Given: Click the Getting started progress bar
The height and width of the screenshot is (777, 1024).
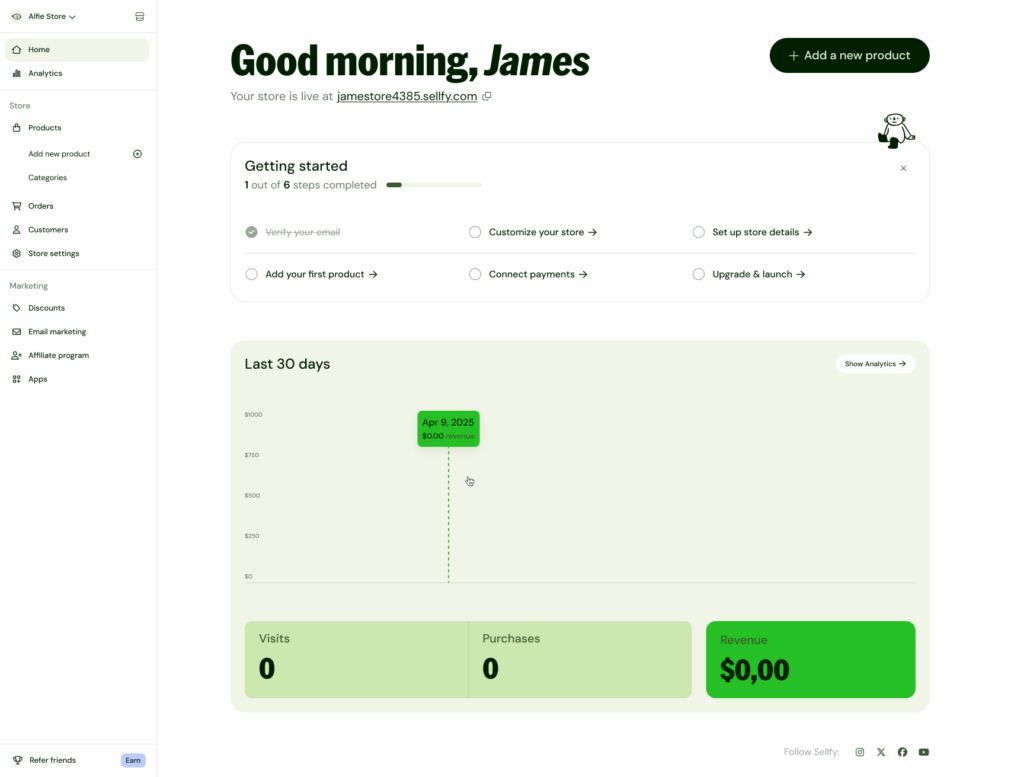Looking at the screenshot, I should pos(433,184).
